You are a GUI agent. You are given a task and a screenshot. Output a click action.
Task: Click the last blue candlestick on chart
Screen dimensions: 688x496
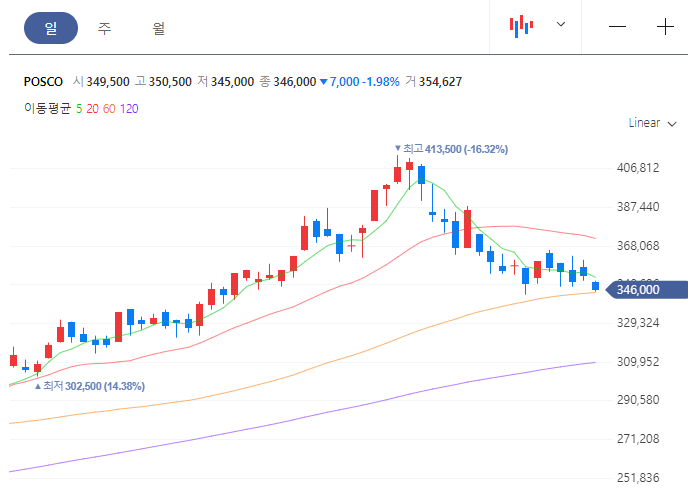595,286
